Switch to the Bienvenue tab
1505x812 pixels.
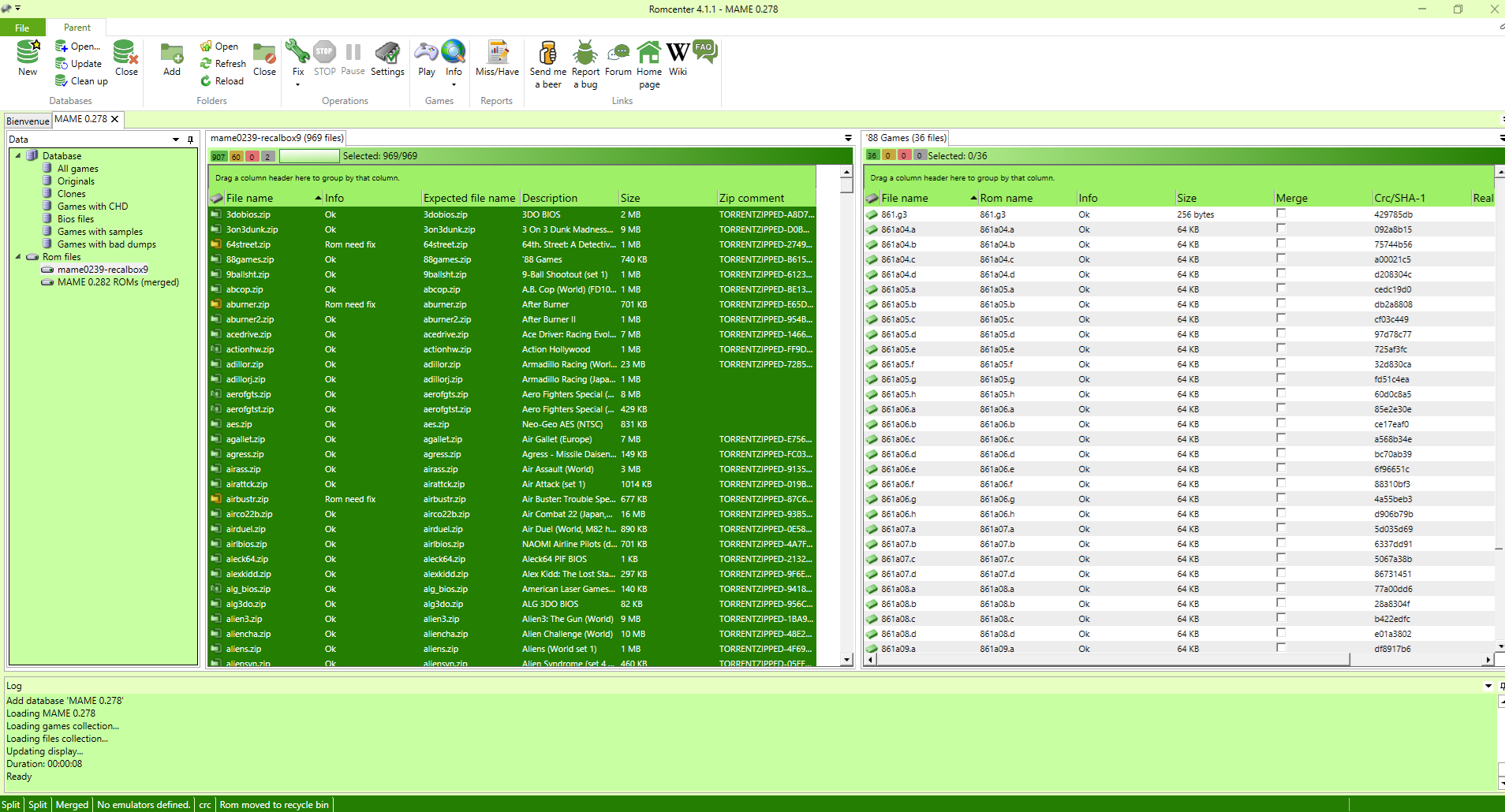(27, 121)
